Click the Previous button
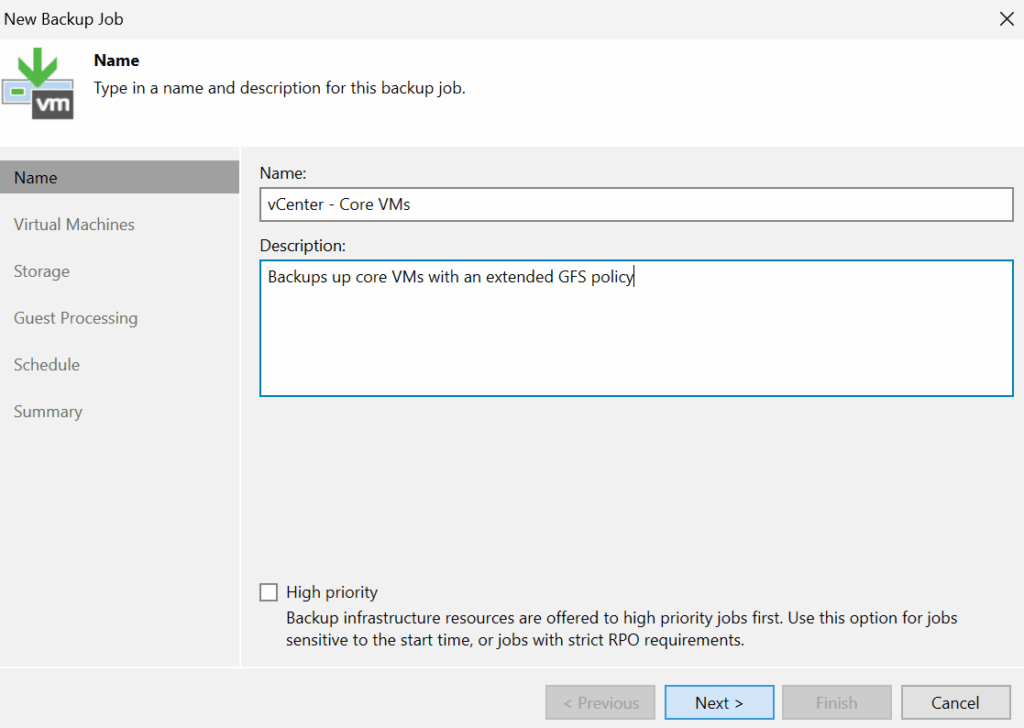The height and width of the screenshot is (728, 1024). pyautogui.click(x=600, y=703)
